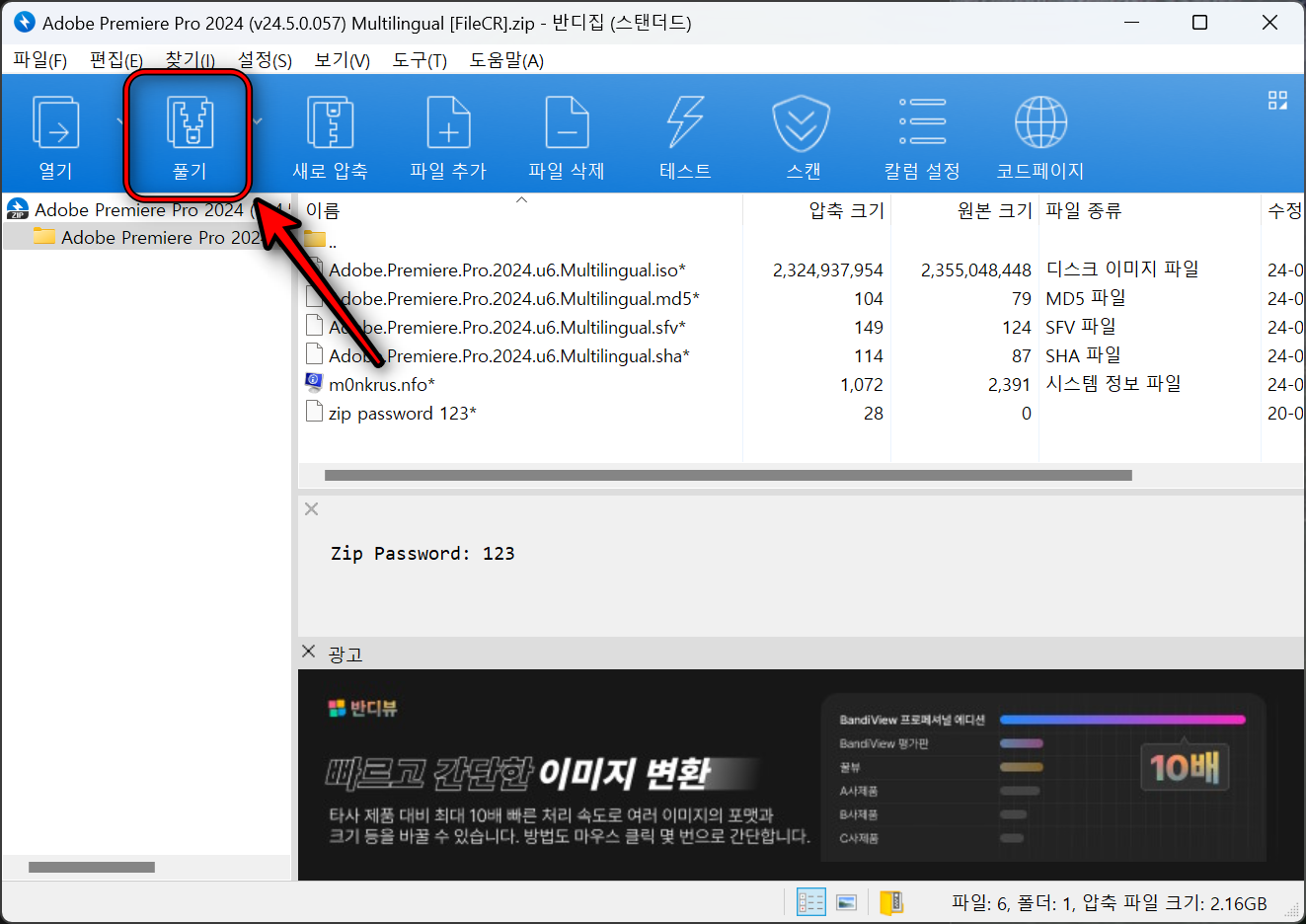Select Adobe.Premiere.Pro.2024.u6.Multilingual.iso file
This screenshot has width=1306, height=924.
(x=506, y=269)
